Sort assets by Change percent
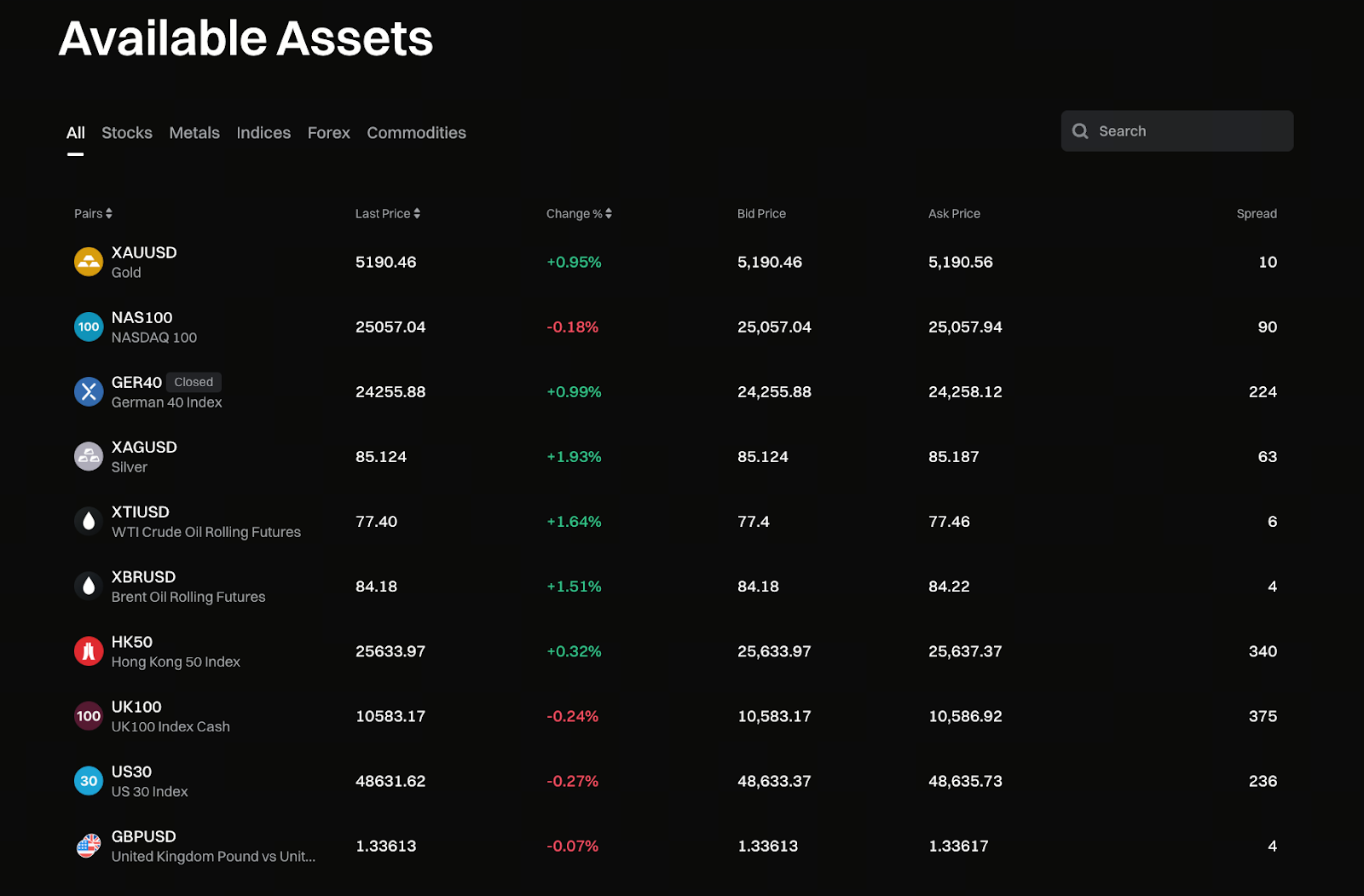1364x896 pixels. (579, 213)
